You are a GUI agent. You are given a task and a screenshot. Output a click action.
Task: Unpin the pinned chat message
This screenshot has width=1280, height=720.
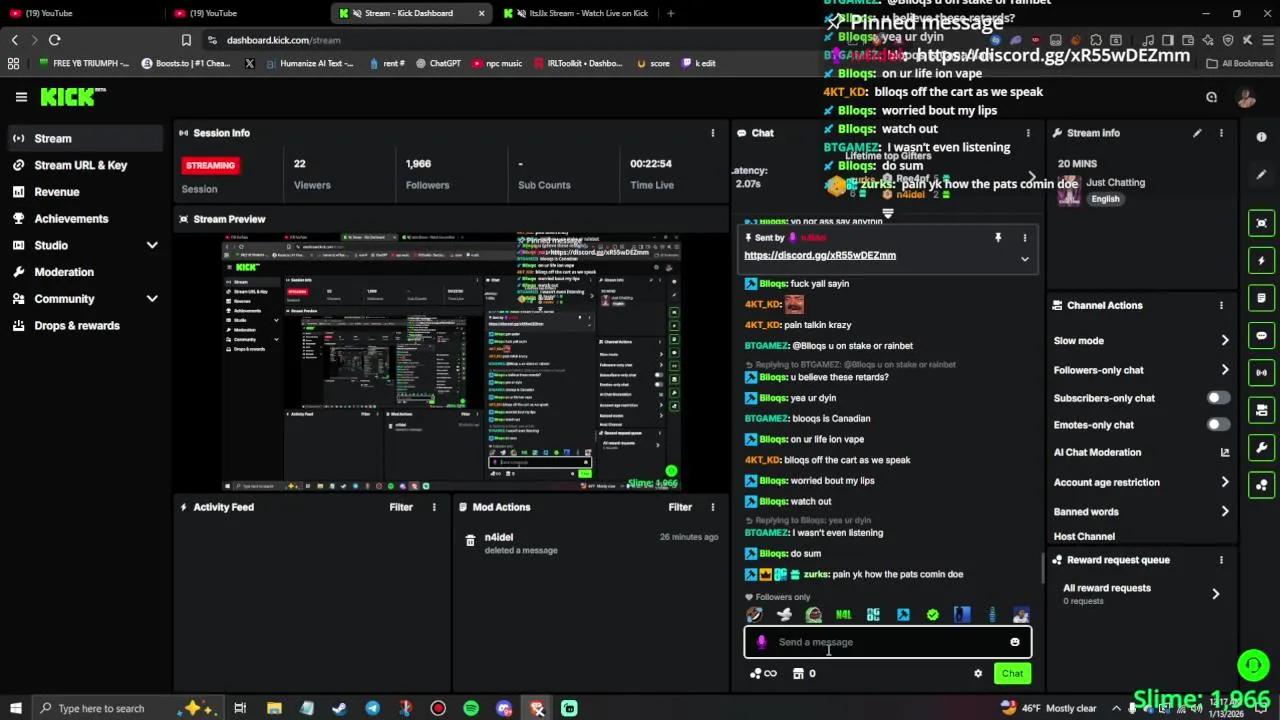tap(998, 238)
